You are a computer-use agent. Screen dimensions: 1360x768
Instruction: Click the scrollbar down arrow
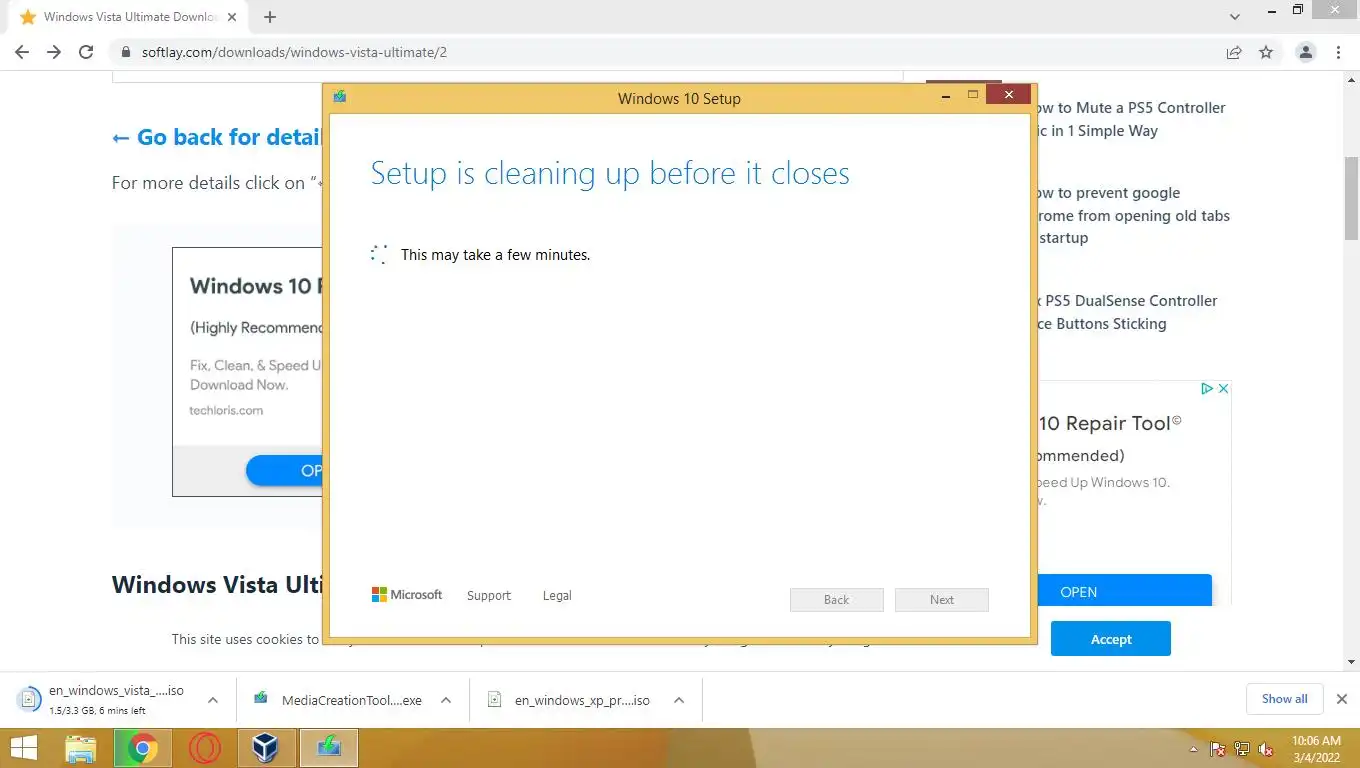click(1352, 662)
